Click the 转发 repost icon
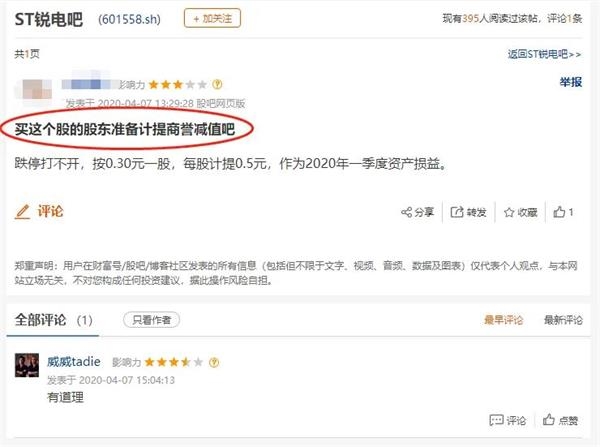 pos(457,212)
